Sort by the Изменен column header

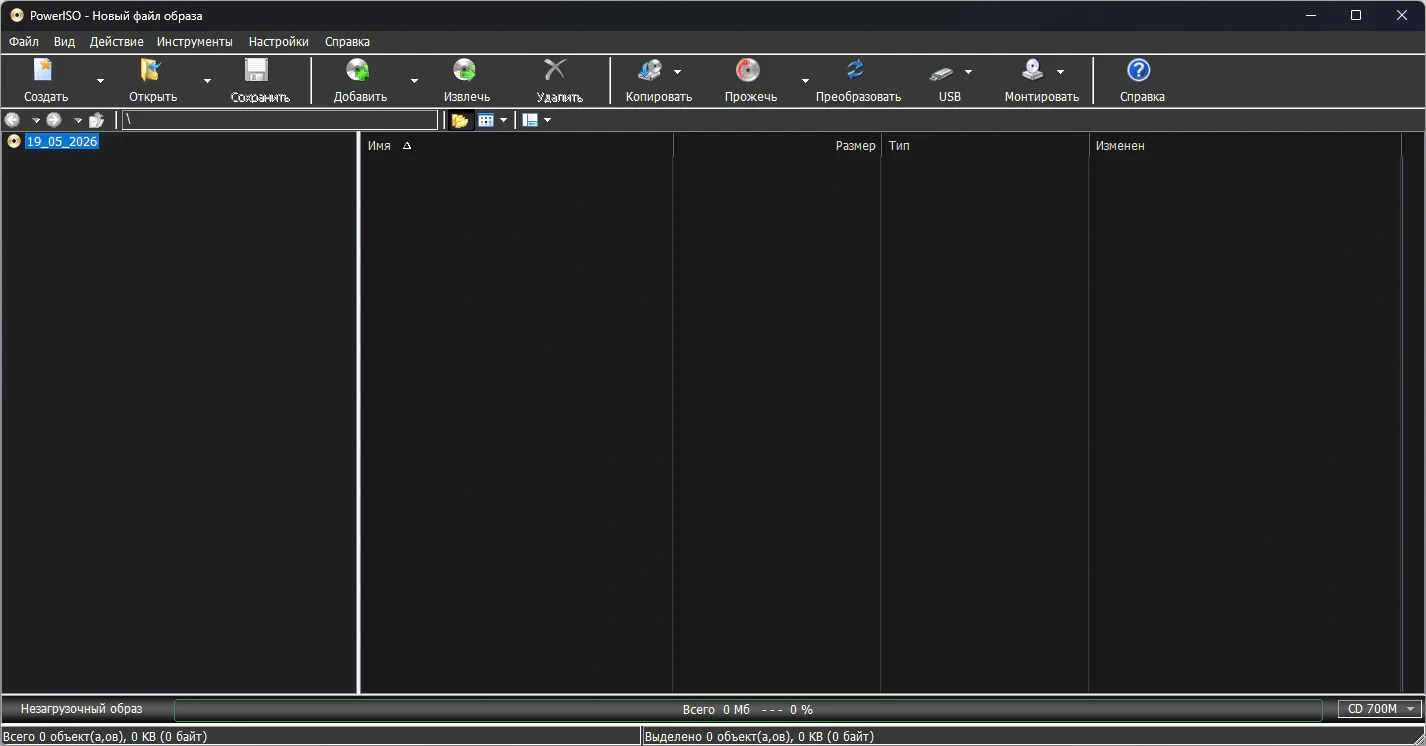pos(1245,146)
